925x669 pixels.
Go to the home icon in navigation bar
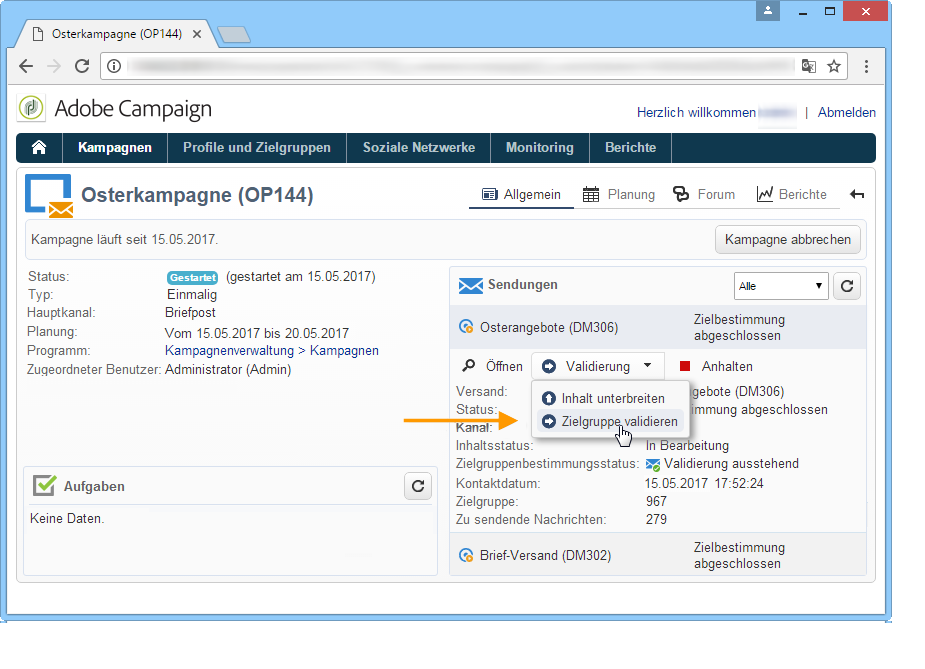click(x=39, y=147)
